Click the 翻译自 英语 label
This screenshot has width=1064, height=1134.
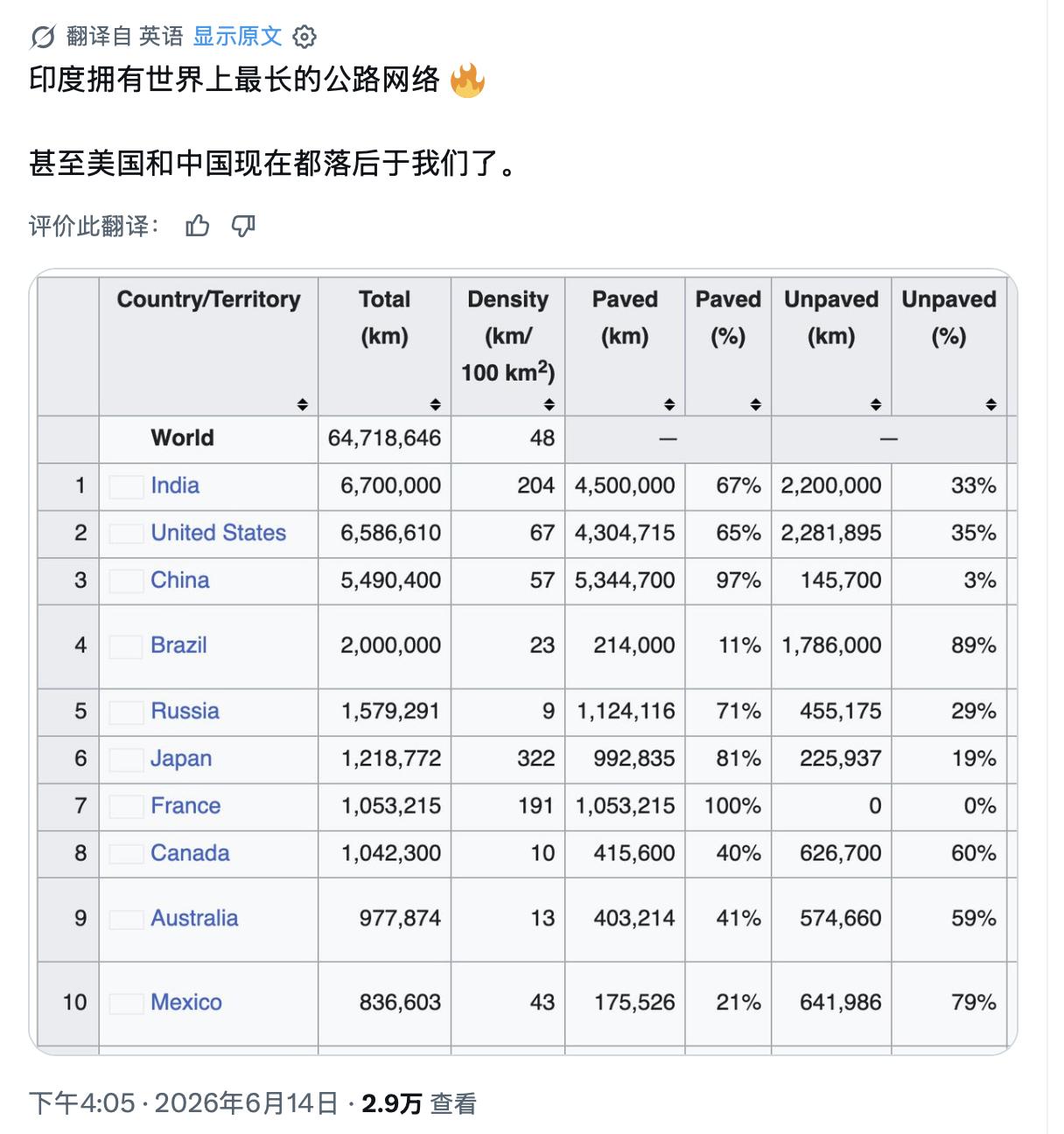click(x=124, y=36)
